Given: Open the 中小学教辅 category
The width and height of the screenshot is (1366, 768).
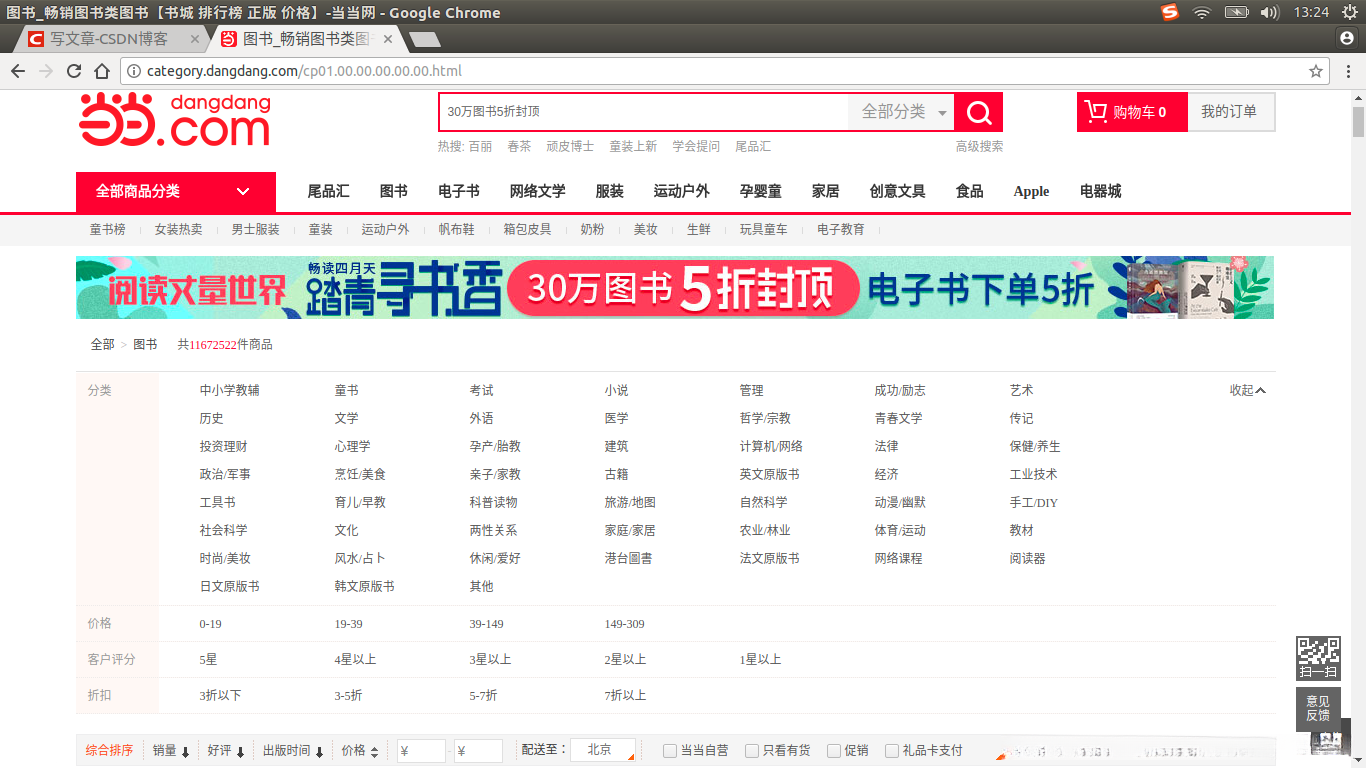Looking at the screenshot, I should tap(229, 391).
